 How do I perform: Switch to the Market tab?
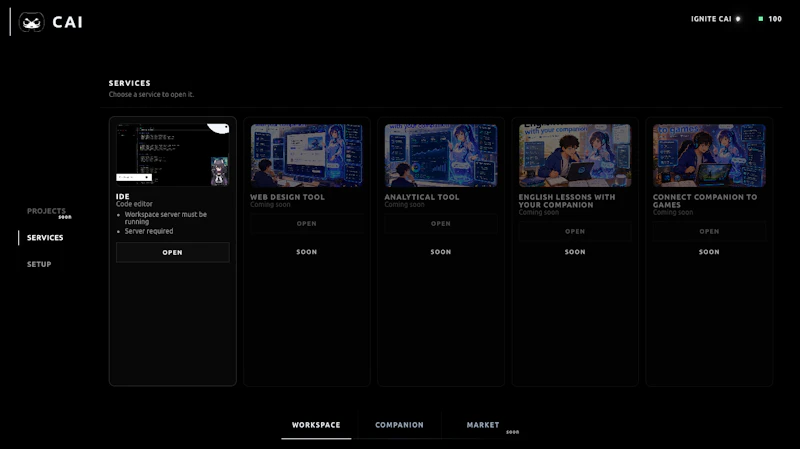[x=483, y=425]
